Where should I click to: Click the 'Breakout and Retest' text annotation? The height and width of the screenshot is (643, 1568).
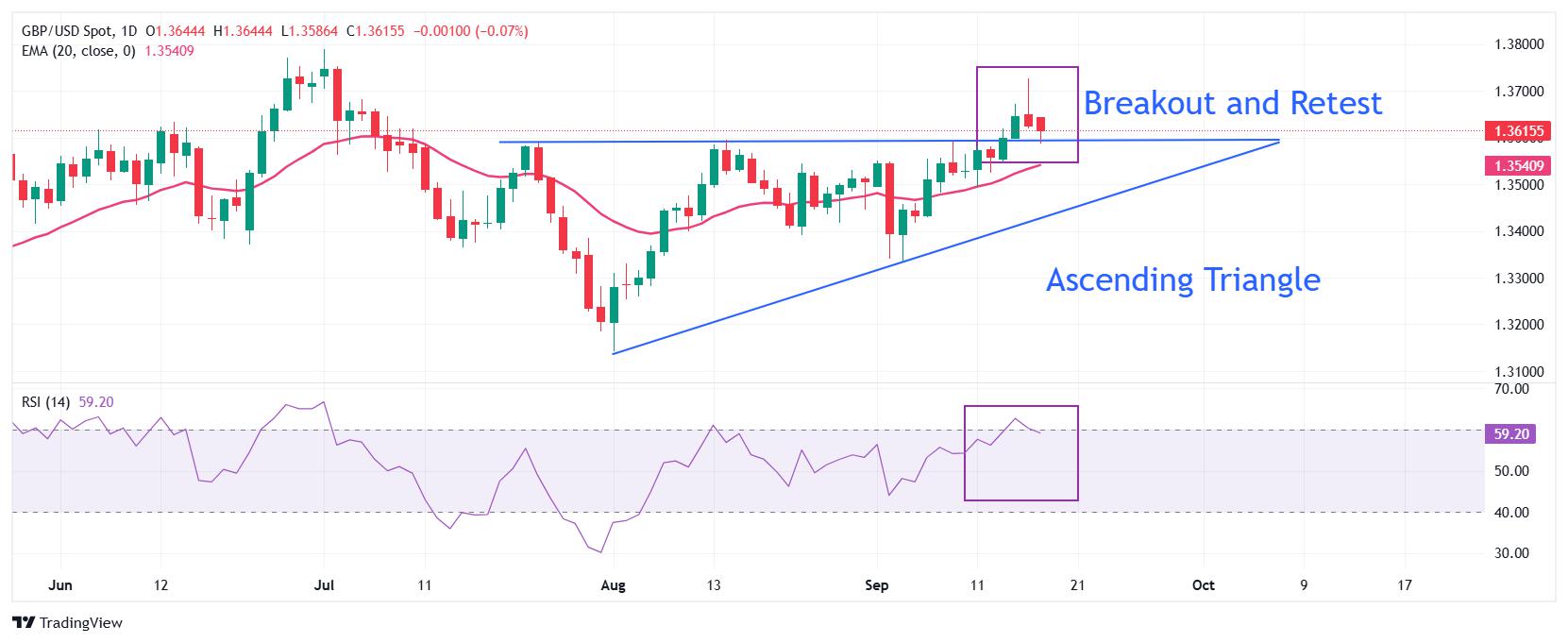(x=1232, y=102)
